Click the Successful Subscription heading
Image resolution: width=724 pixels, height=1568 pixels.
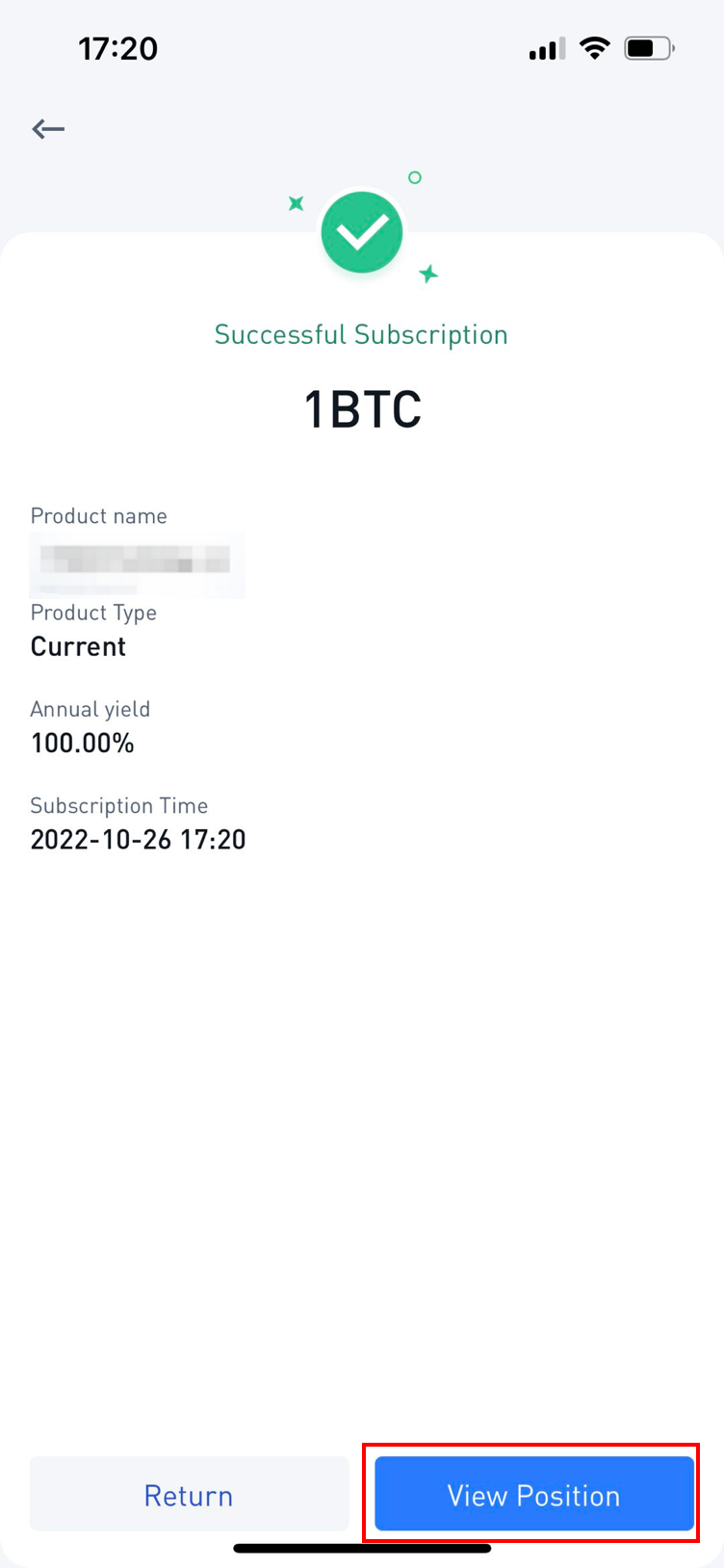point(361,334)
